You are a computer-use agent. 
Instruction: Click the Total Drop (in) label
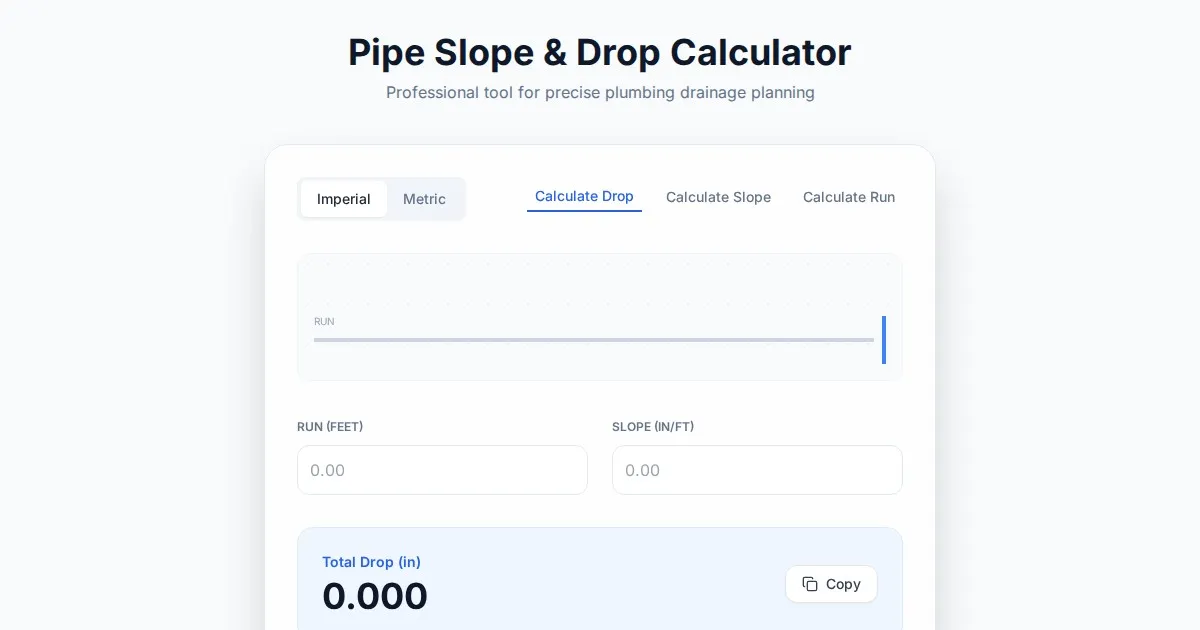[x=371, y=562]
